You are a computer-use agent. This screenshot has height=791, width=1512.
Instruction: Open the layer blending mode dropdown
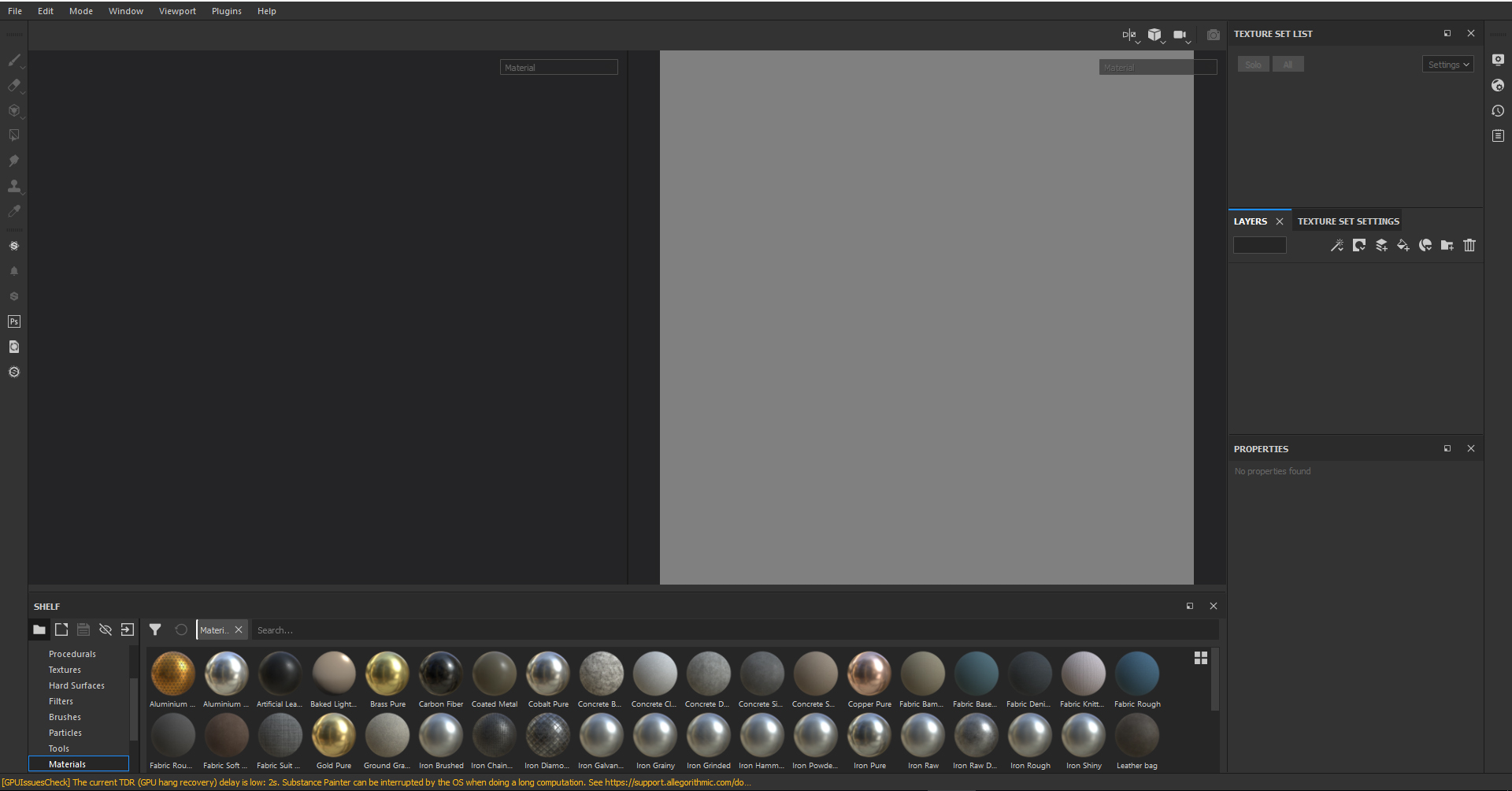(1260, 245)
